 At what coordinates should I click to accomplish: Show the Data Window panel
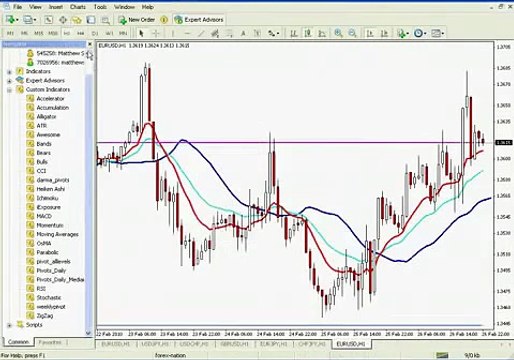63,20
